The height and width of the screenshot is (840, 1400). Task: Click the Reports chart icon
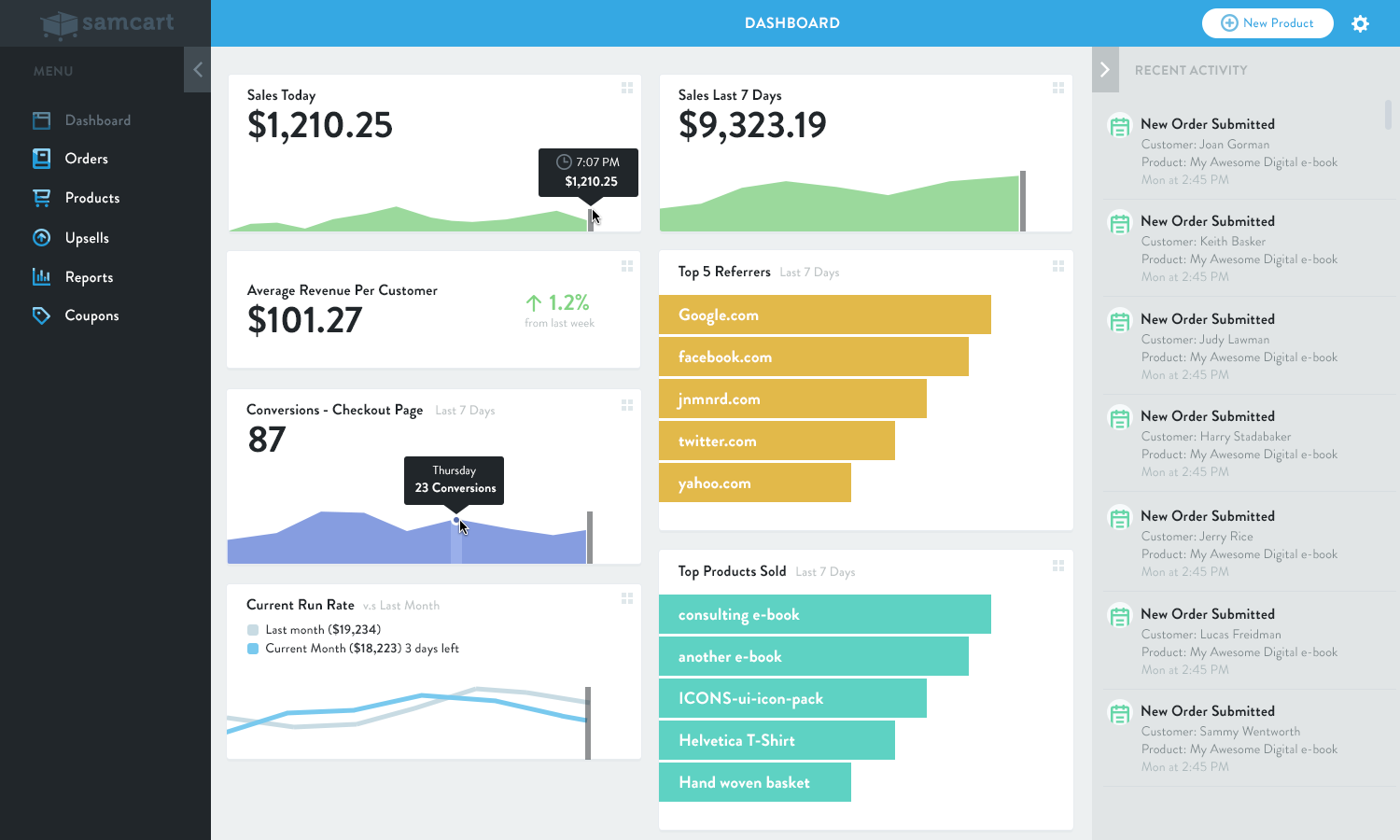[41, 277]
